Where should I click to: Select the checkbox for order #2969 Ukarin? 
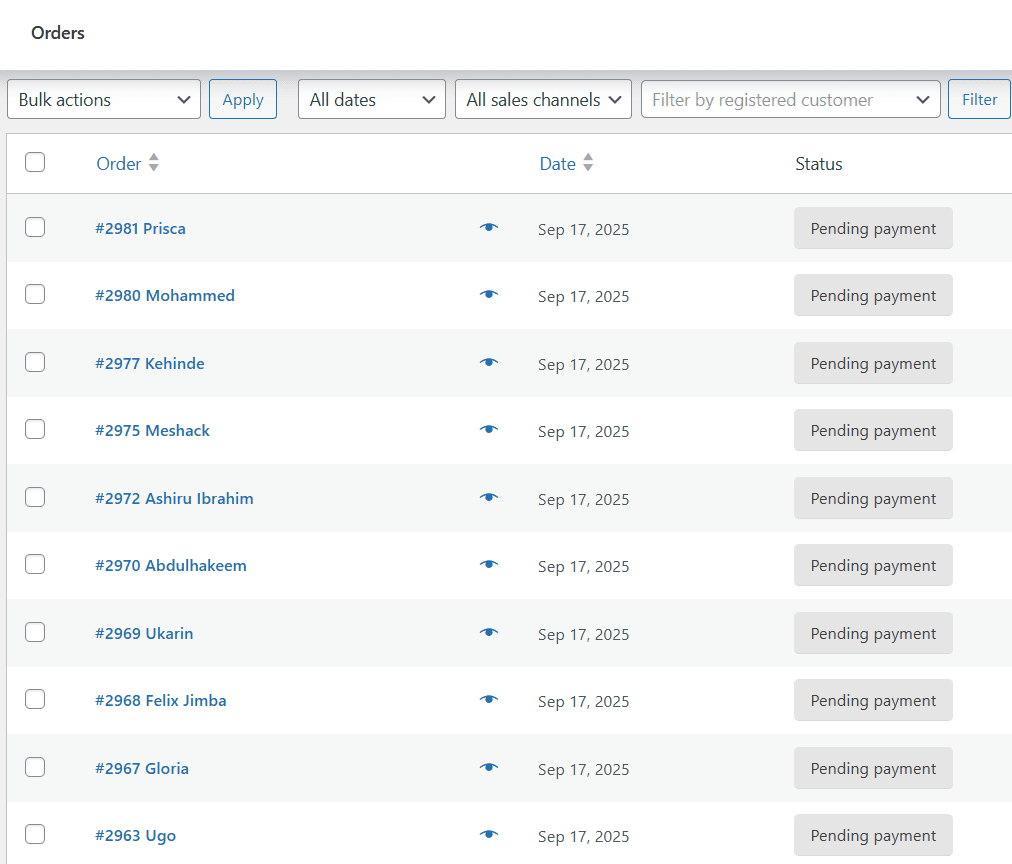(35, 632)
